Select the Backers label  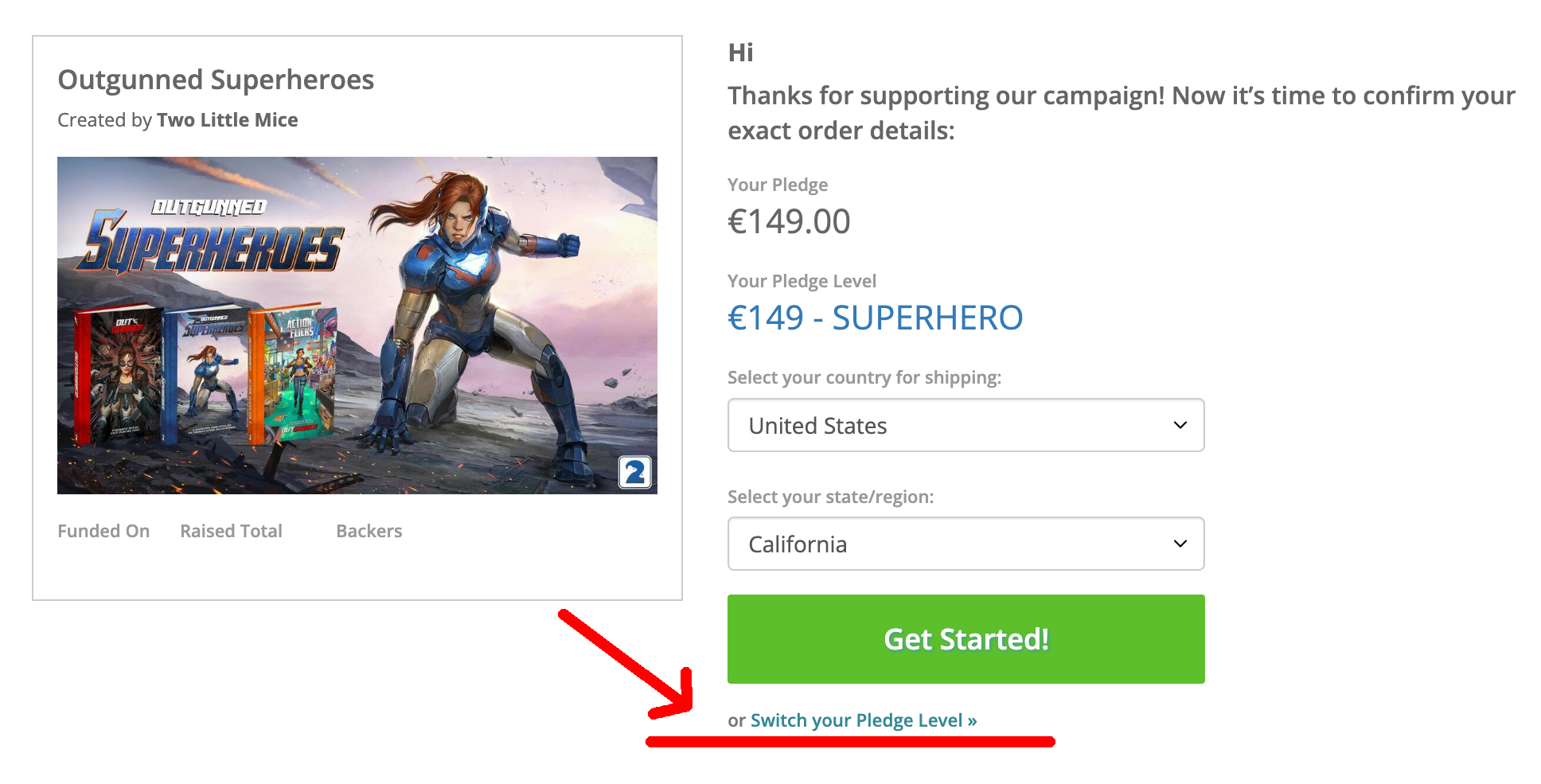pos(369,531)
